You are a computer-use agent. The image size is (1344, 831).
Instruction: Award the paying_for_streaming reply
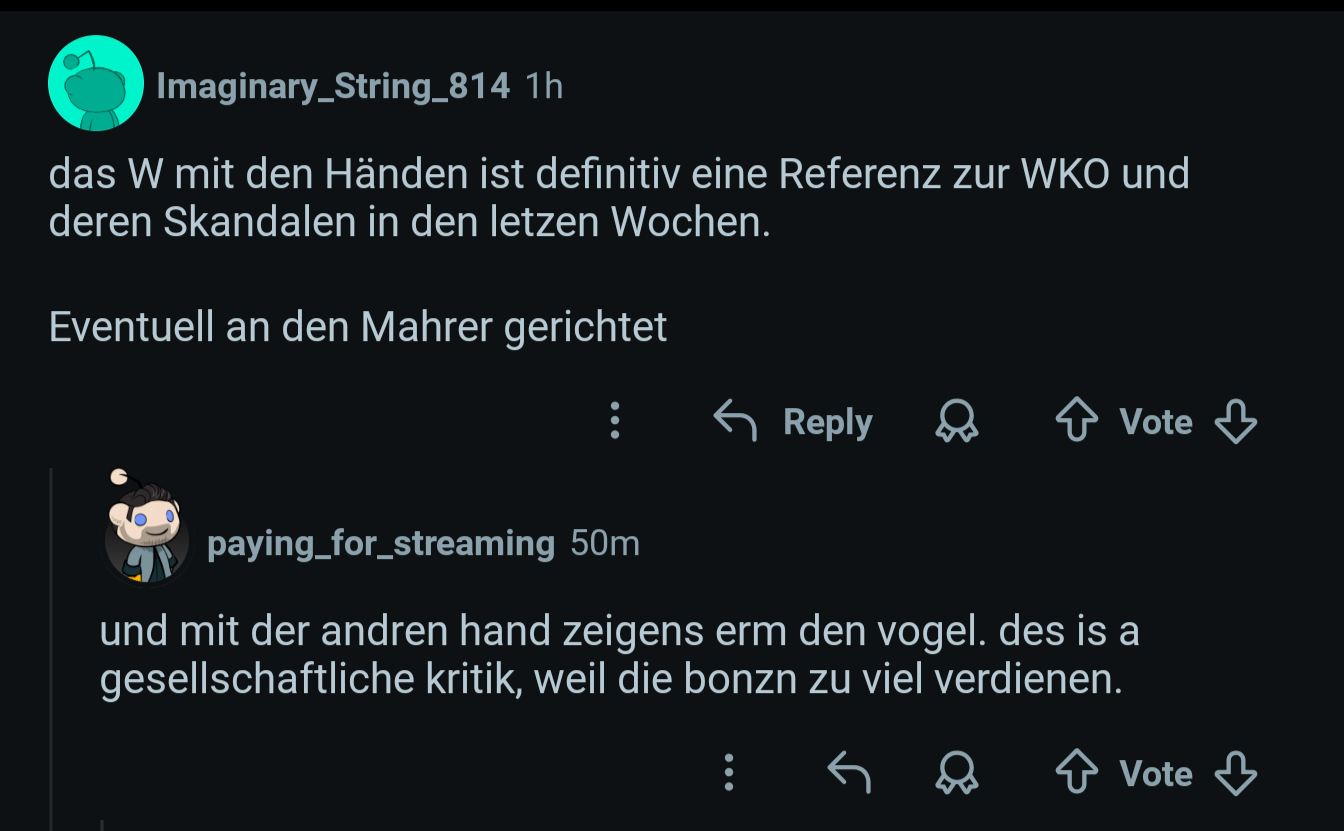[x=956, y=773]
